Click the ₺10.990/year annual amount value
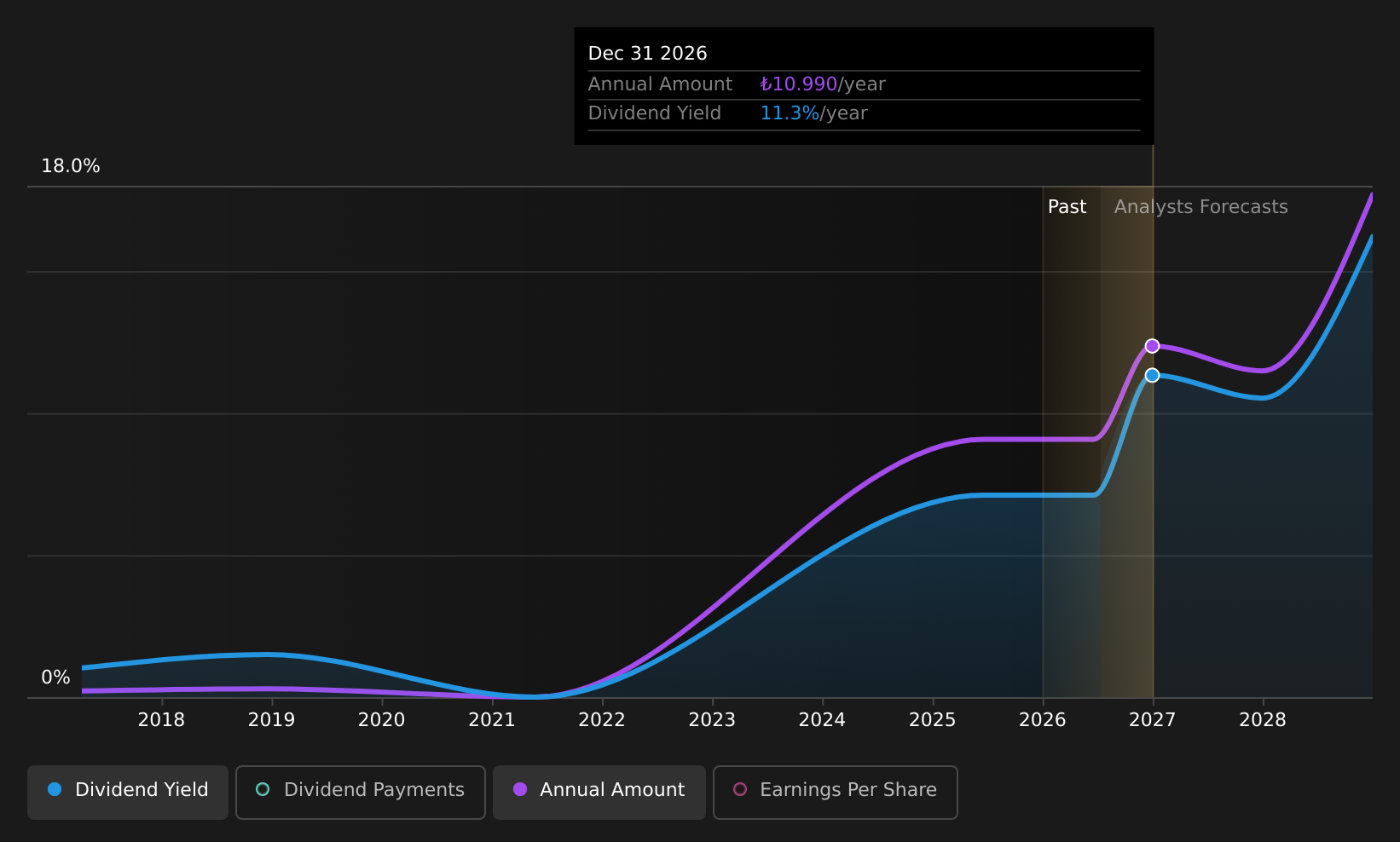 [823, 84]
